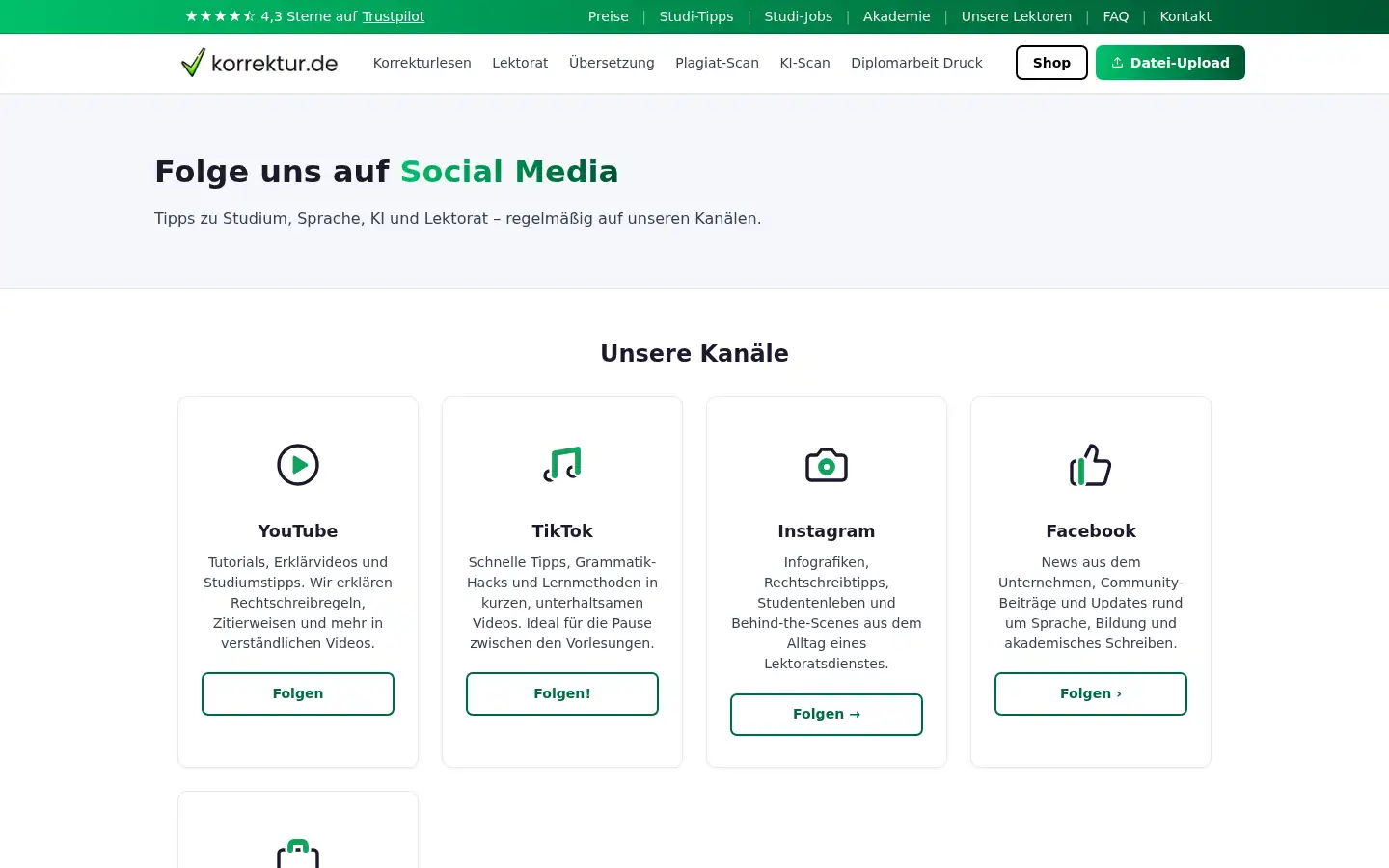Click the YouTube card title
The height and width of the screenshot is (868, 1389).
point(298,531)
